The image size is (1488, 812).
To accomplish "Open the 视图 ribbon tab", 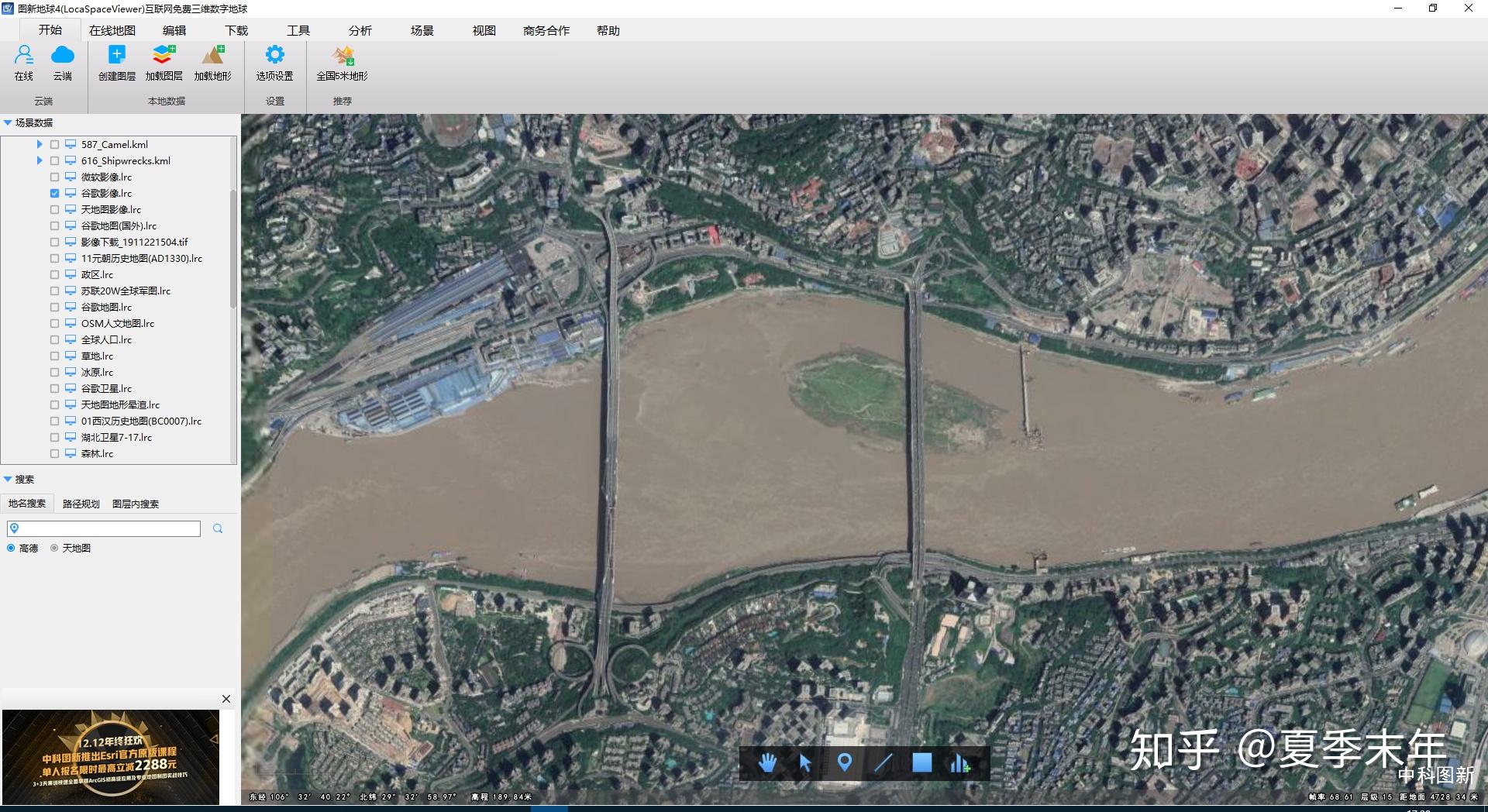I will pos(484,30).
